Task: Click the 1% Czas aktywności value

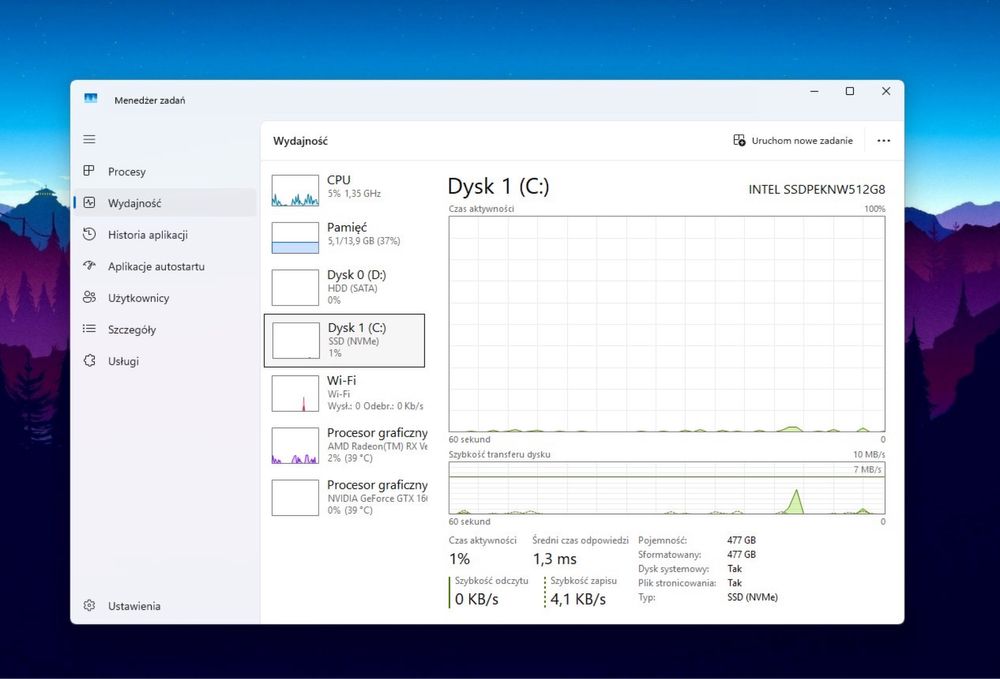Action: coord(459,559)
